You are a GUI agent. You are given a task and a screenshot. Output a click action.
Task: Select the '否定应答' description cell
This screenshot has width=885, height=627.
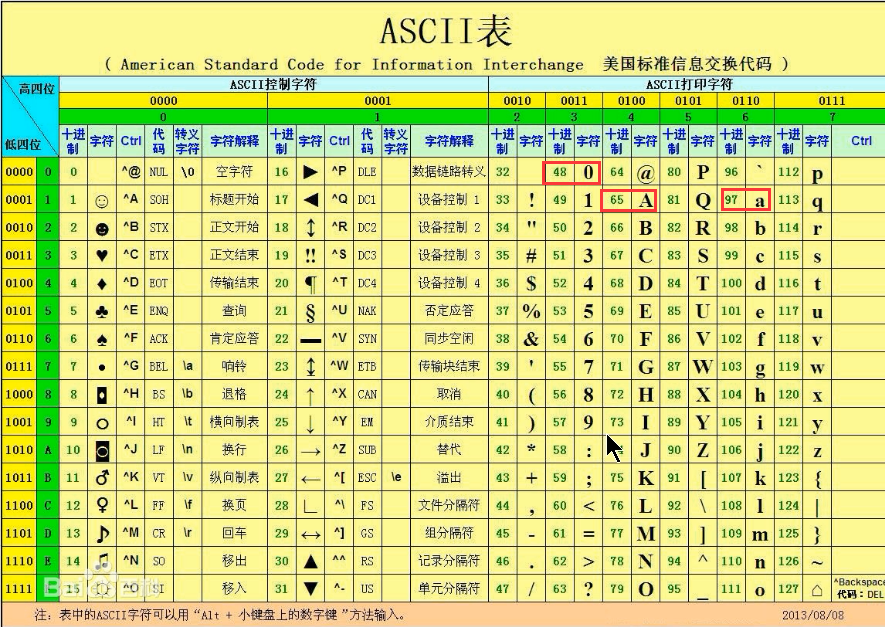coord(449,310)
